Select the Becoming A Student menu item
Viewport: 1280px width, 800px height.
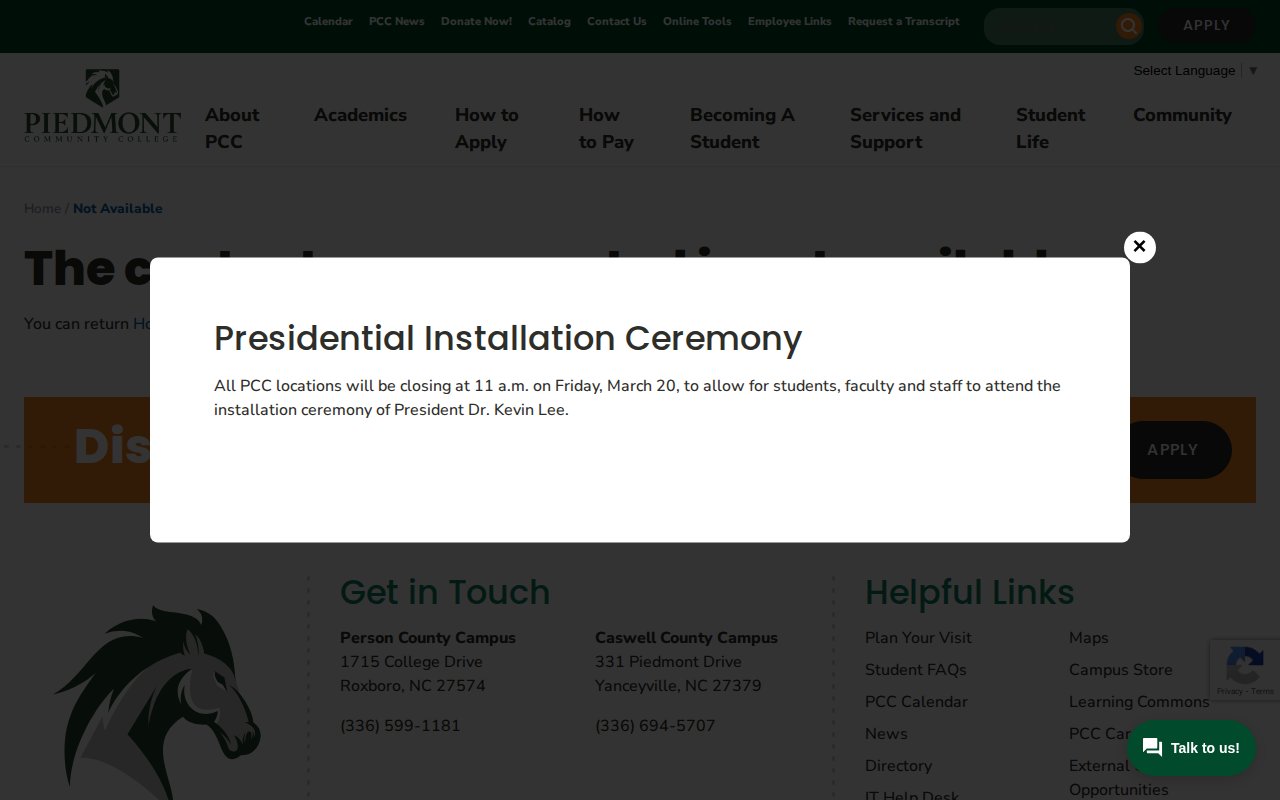(742, 128)
